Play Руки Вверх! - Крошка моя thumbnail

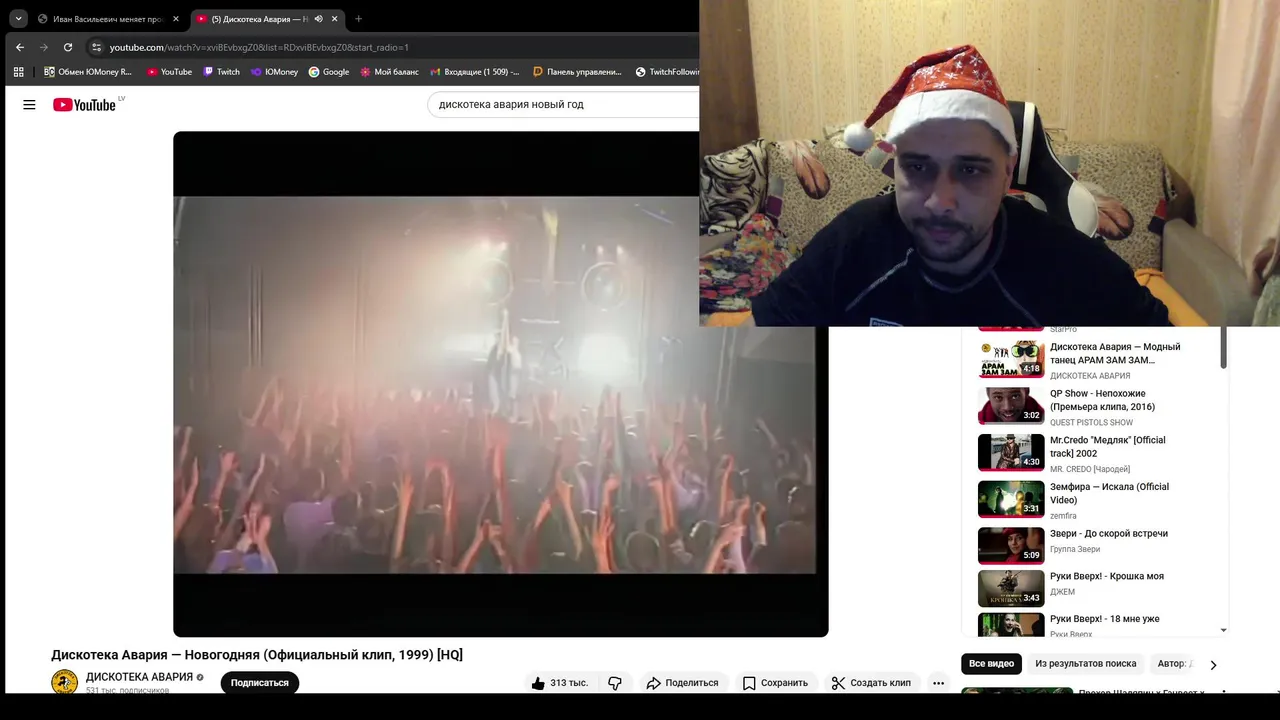(1011, 589)
